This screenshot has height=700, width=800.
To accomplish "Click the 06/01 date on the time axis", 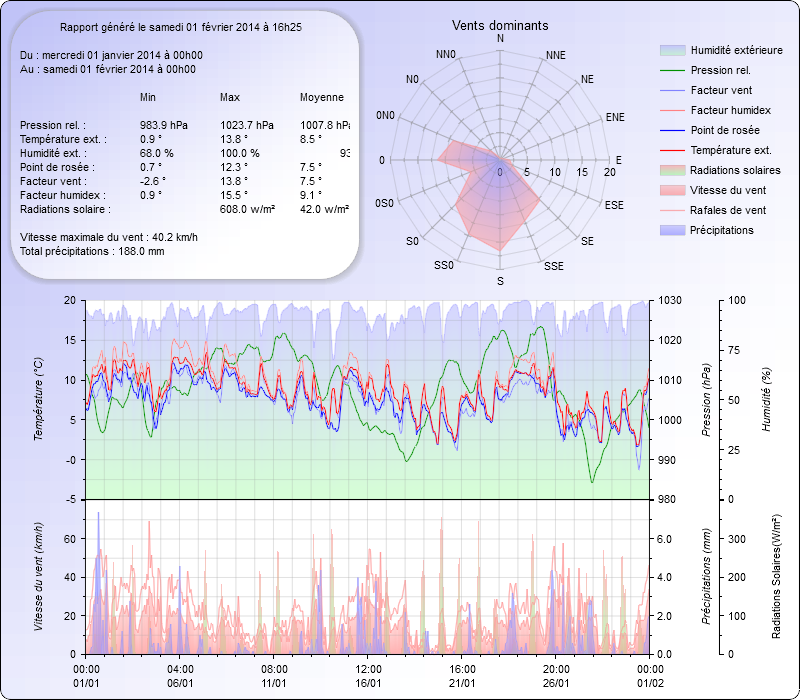I will (x=180, y=683).
